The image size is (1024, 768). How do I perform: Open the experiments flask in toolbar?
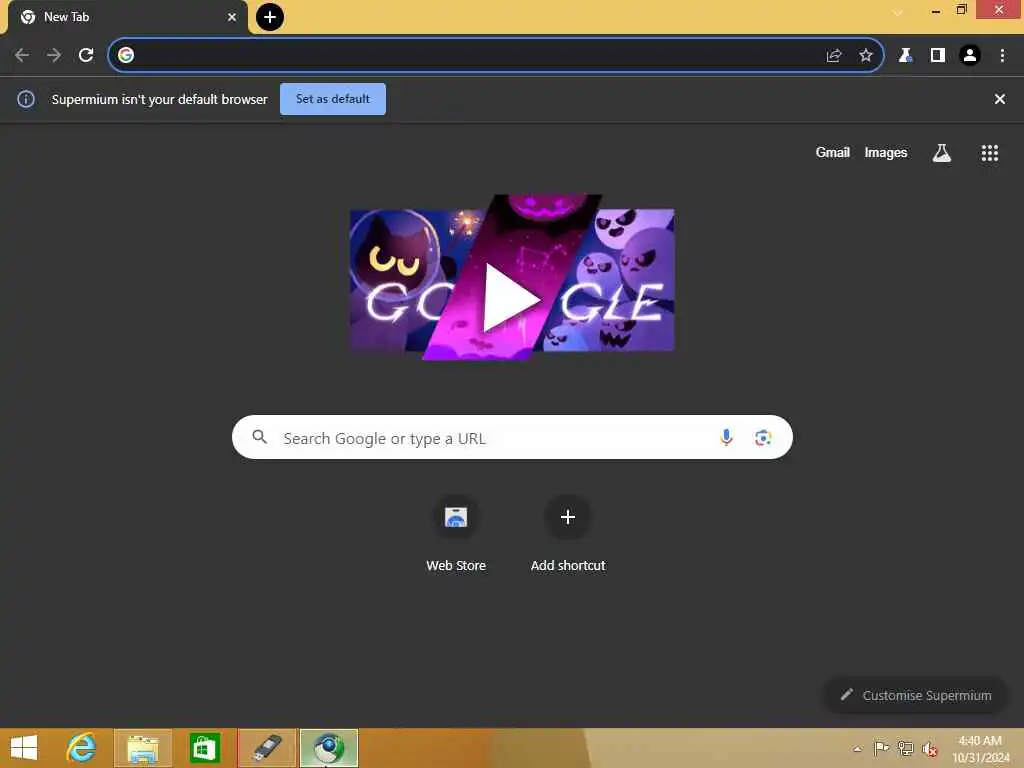[904, 56]
